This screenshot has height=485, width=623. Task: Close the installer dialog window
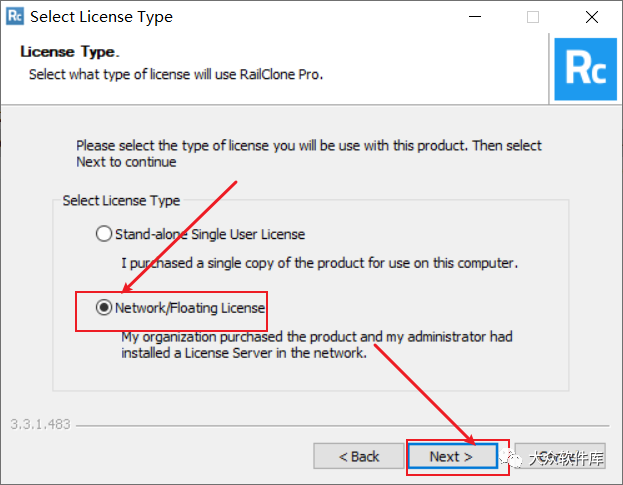592,17
